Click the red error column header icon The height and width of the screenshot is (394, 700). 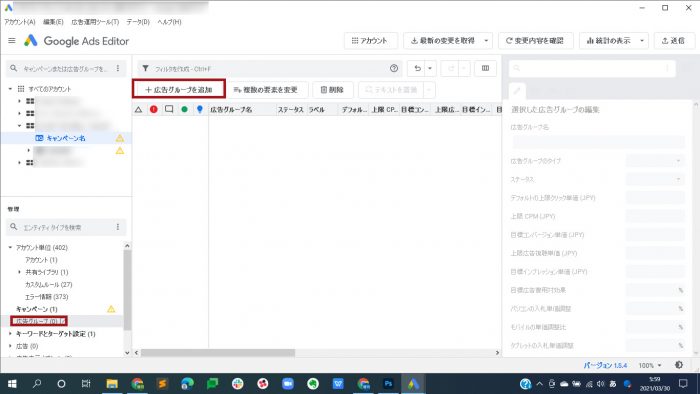(154, 109)
